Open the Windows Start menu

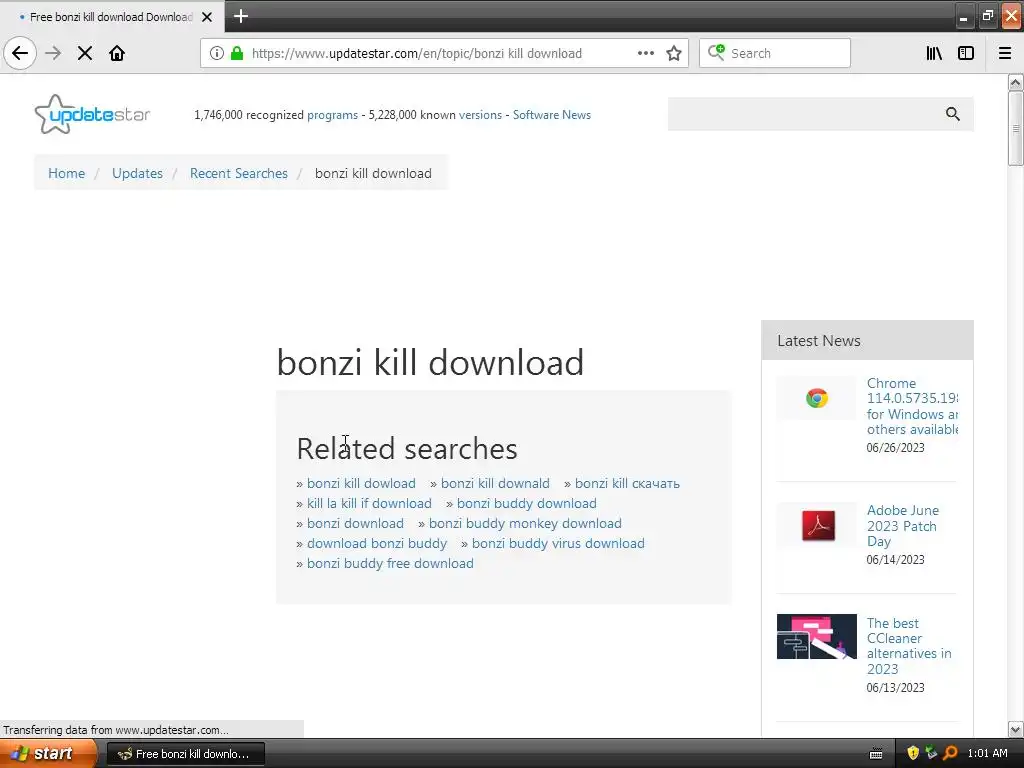point(48,753)
